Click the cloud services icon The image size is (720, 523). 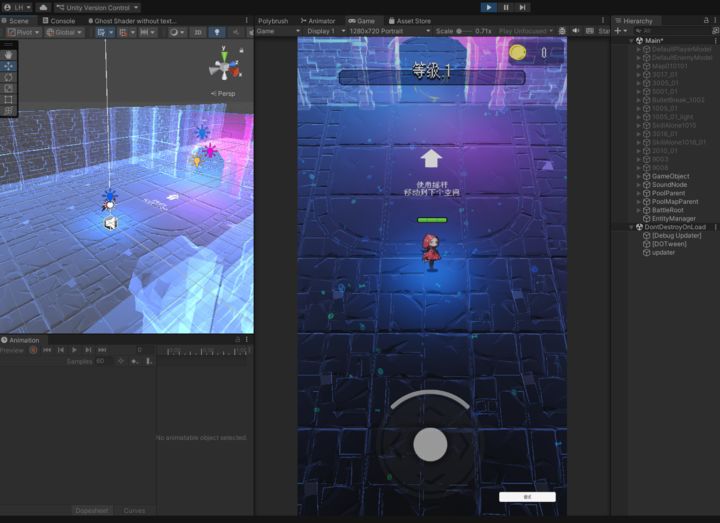(x=43, y=7)
